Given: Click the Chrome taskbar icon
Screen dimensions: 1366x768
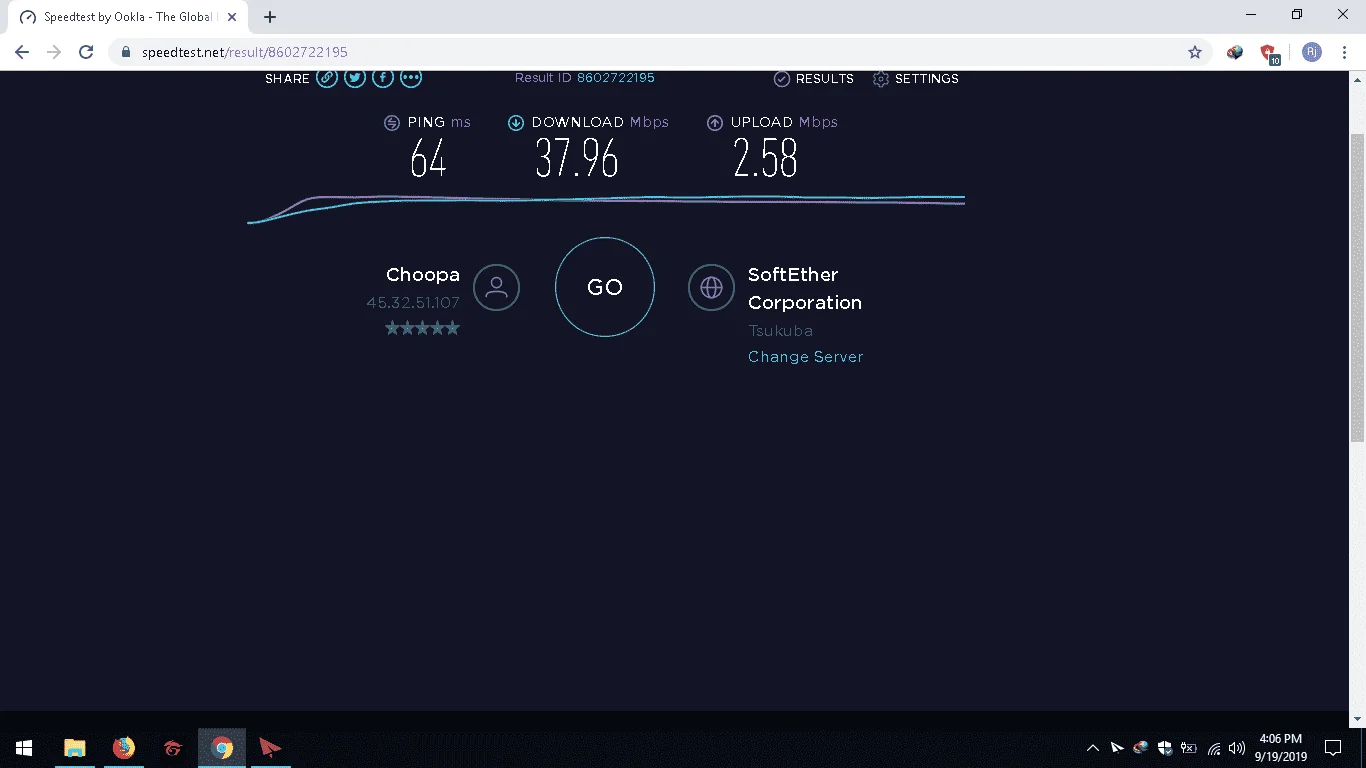Looking at the screenshot, I should click(x=222, y=748).
